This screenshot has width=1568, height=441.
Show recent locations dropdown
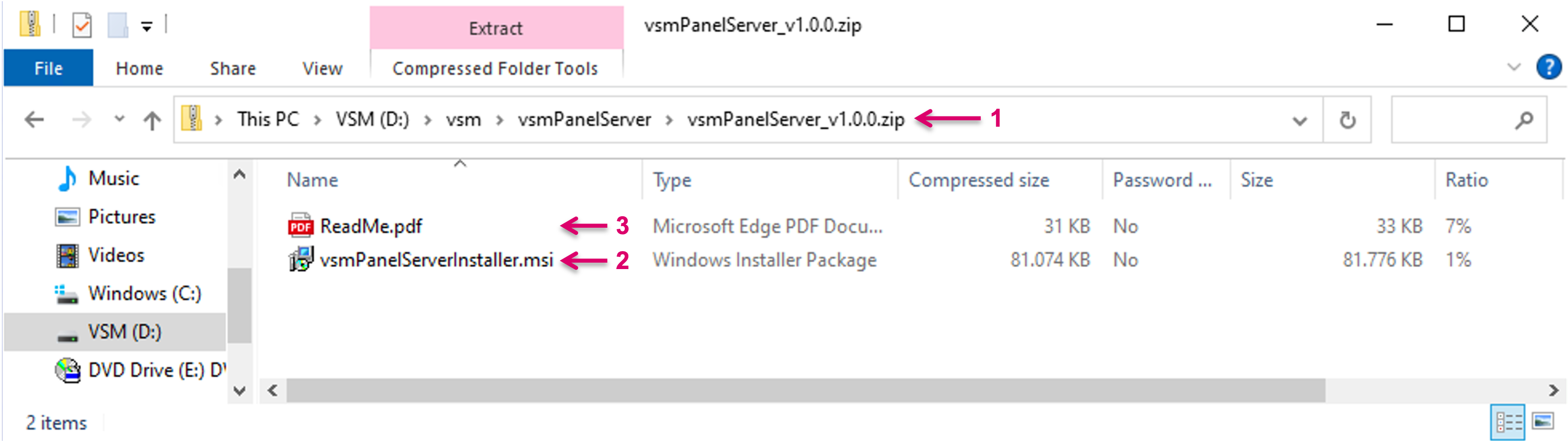(x=119, y=119)
